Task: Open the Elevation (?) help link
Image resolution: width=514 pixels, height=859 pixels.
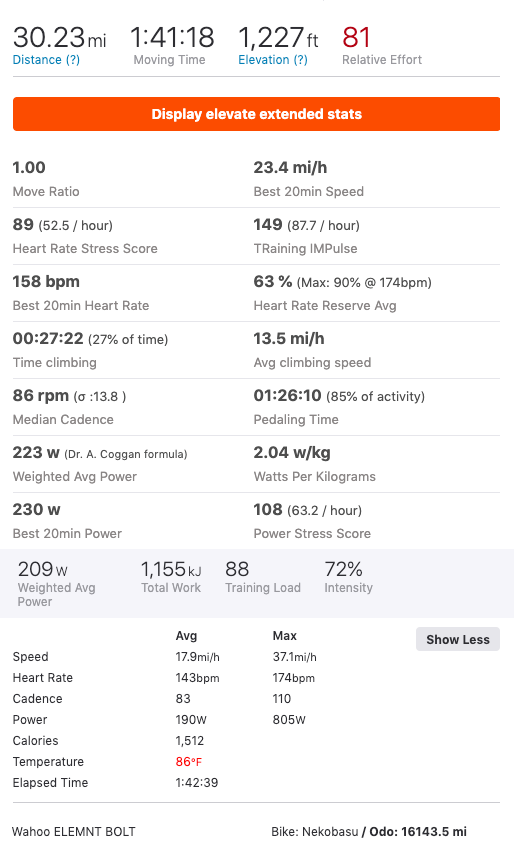Action: [x=272, y=60]
